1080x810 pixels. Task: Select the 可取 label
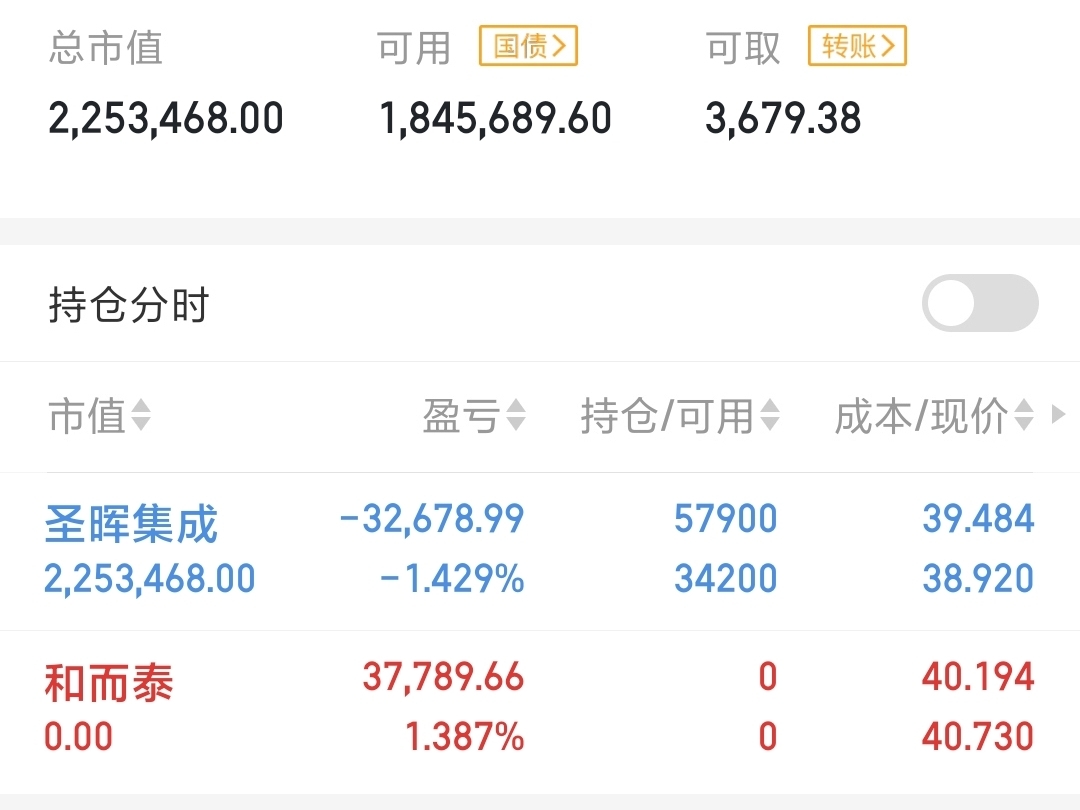pos(742,48)
